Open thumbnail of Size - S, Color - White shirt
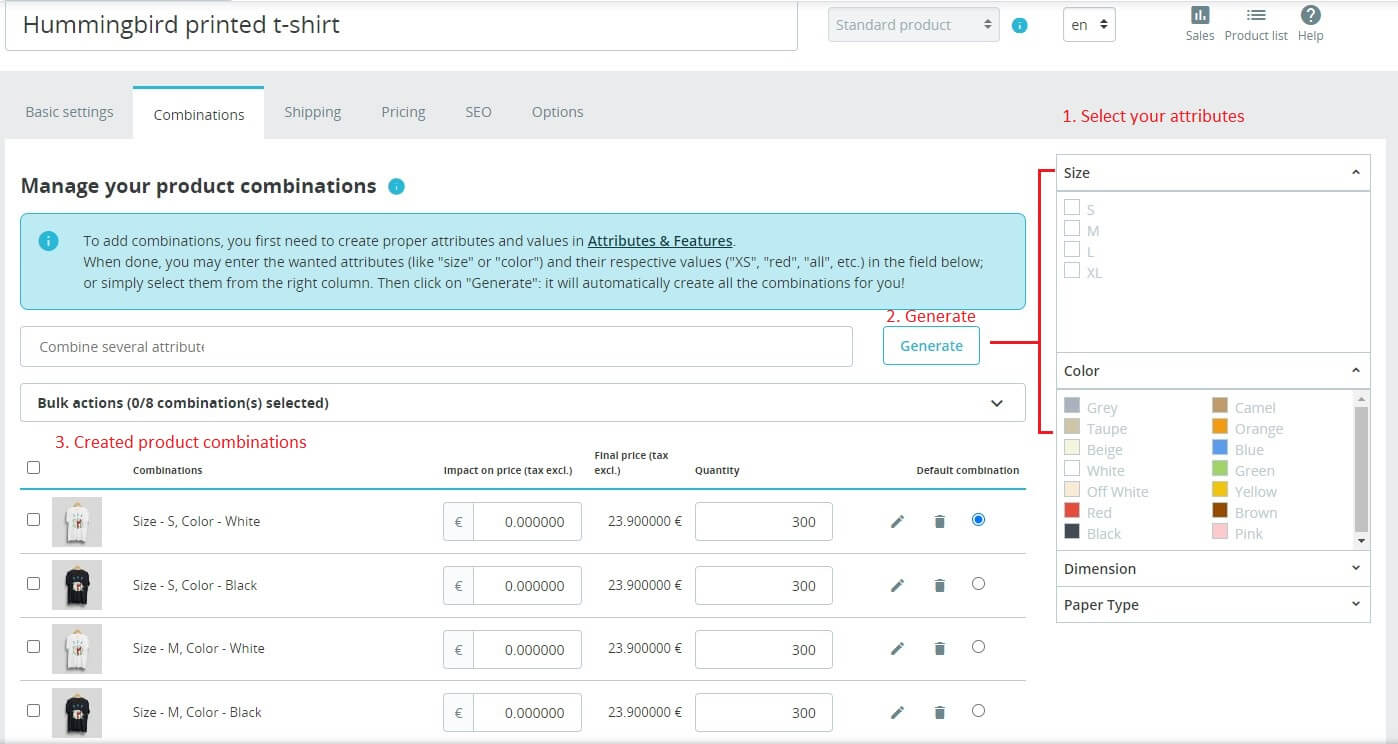 (77, 521)
